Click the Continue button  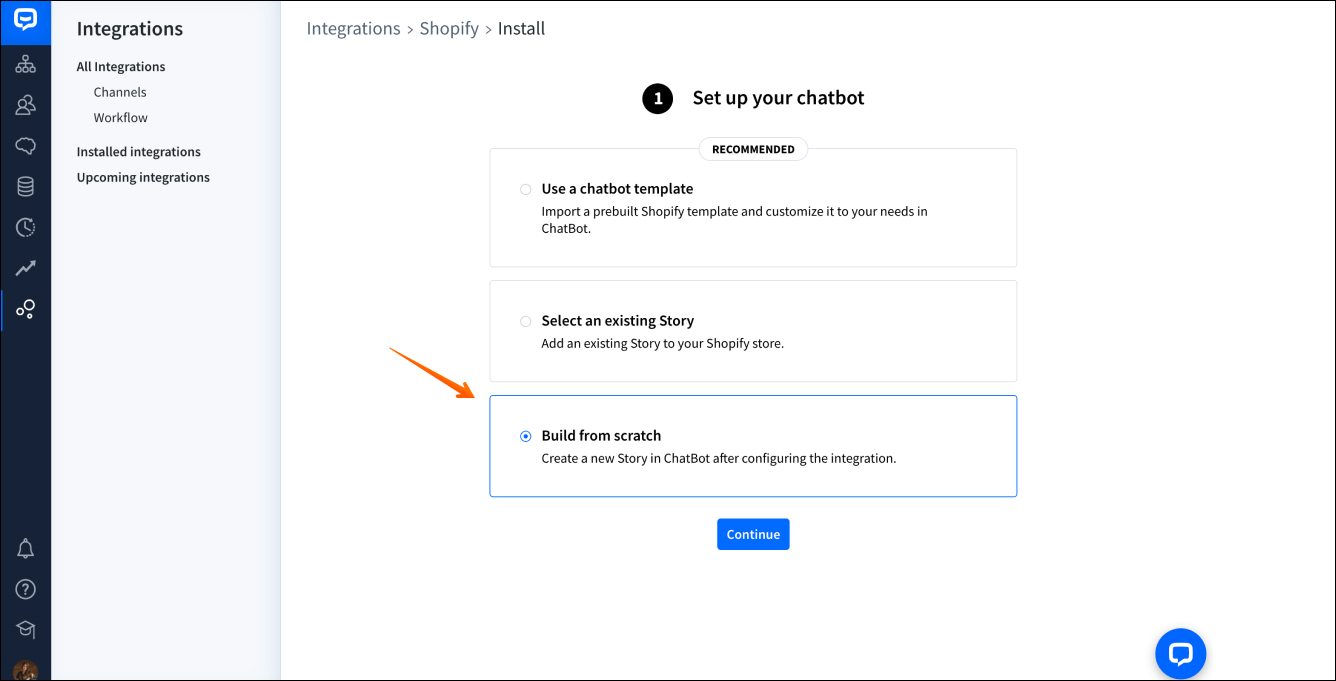pyautogui.click(x=753, y=534)
